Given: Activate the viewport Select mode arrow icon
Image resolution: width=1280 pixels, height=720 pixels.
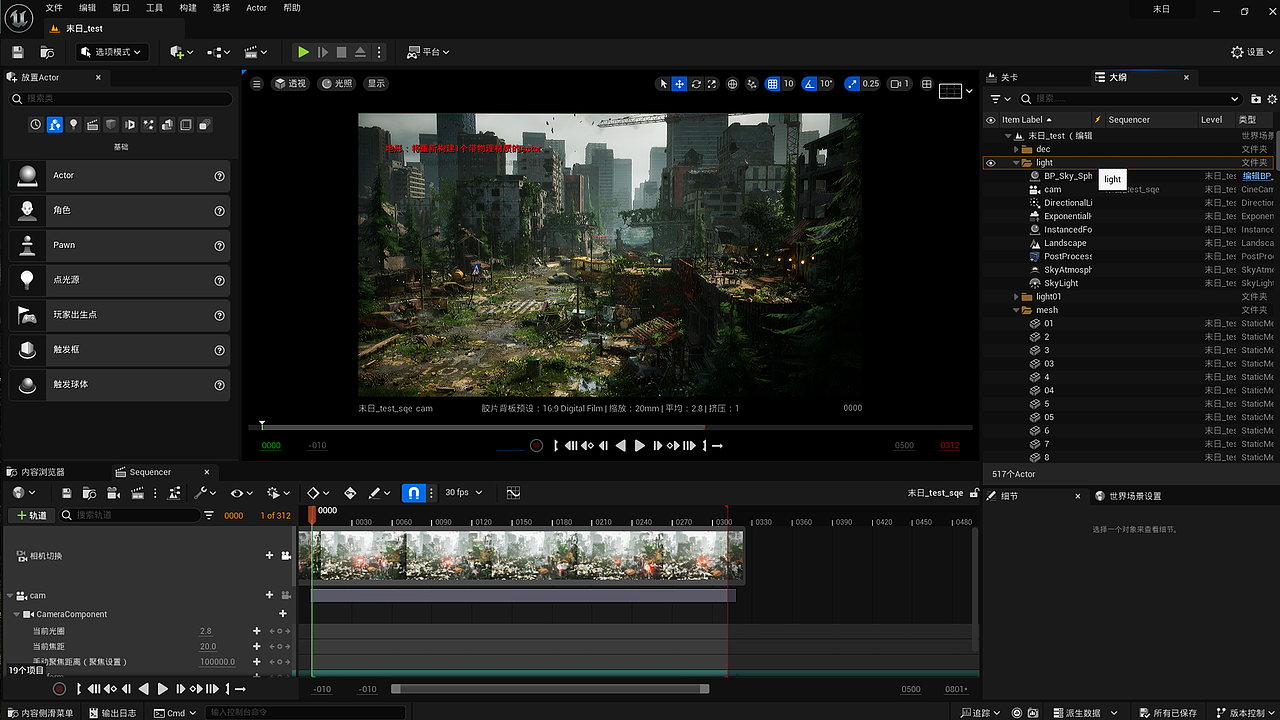Looking at the screenshot, I should (663, 84).
